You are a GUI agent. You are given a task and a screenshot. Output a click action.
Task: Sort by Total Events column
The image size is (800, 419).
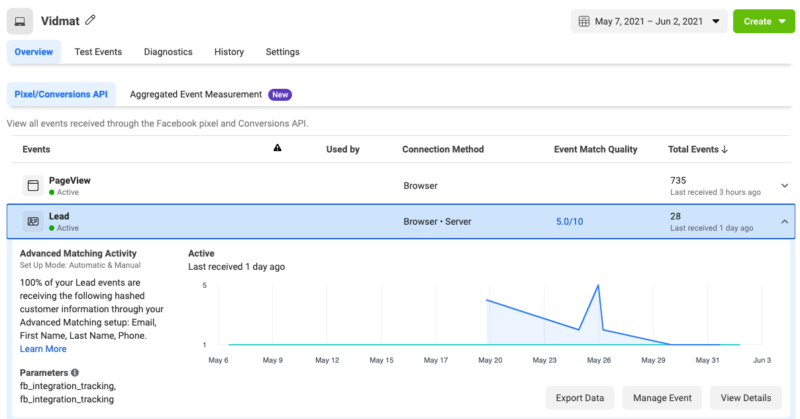point(698,150)
